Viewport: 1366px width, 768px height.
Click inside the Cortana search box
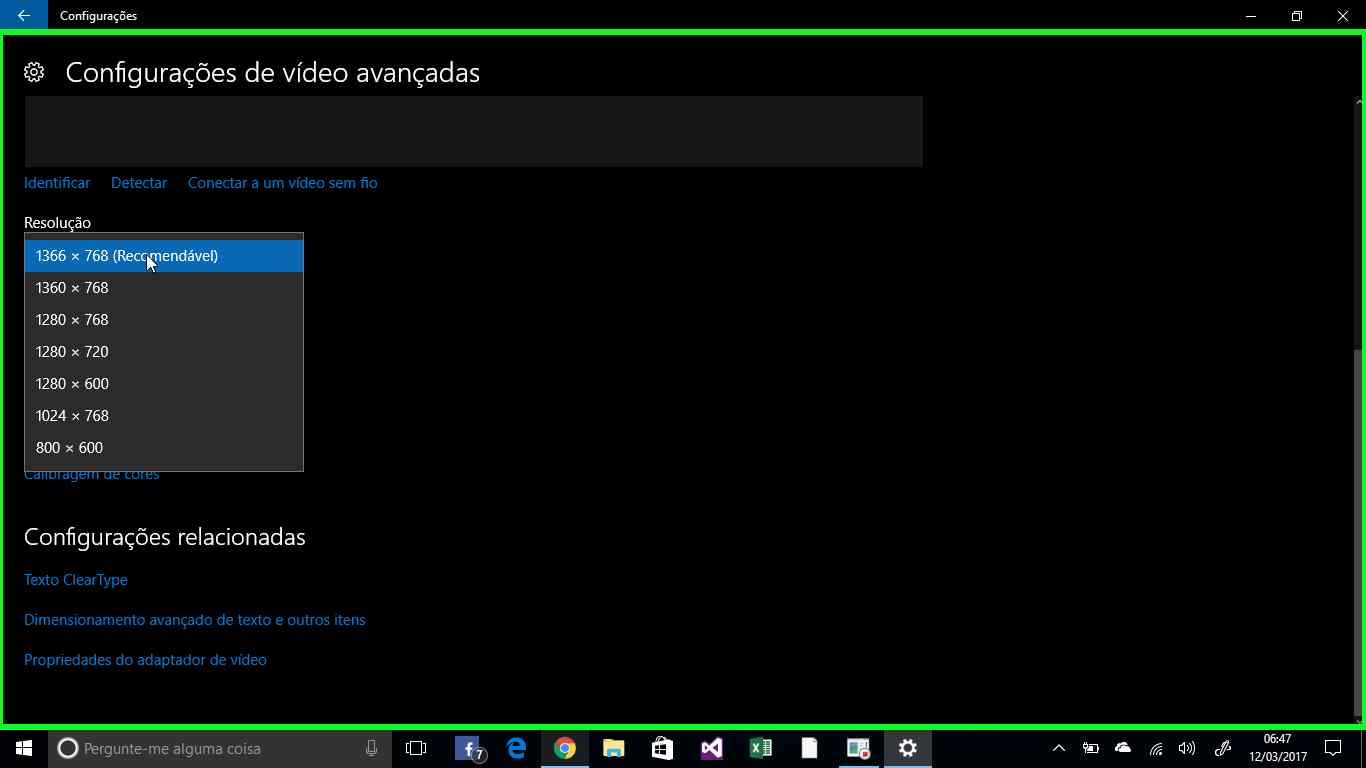click(200, 748)
